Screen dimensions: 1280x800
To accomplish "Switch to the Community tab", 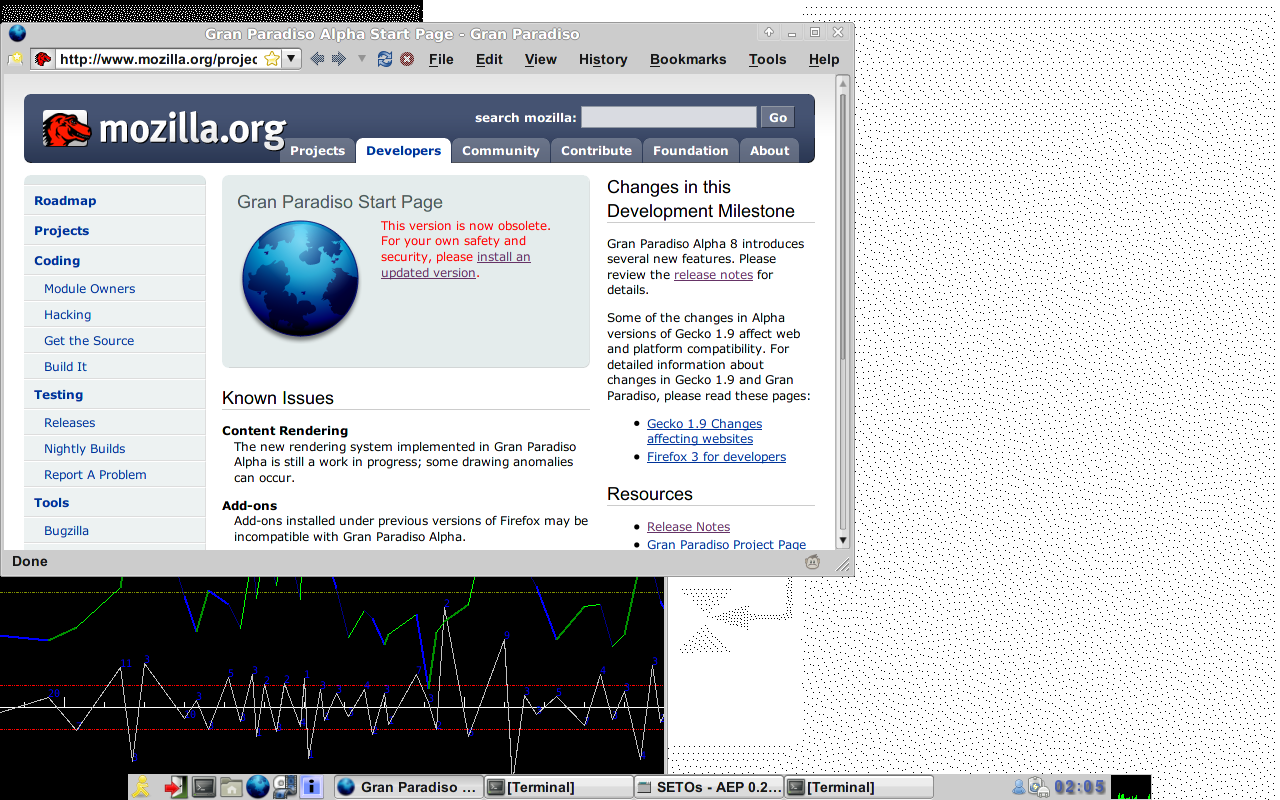I will 500,150.
